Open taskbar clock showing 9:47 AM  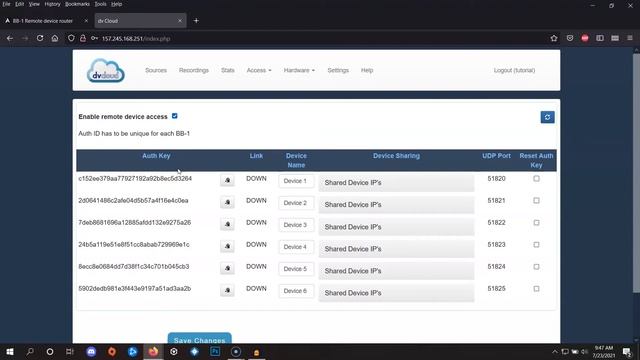coord(603,351)
